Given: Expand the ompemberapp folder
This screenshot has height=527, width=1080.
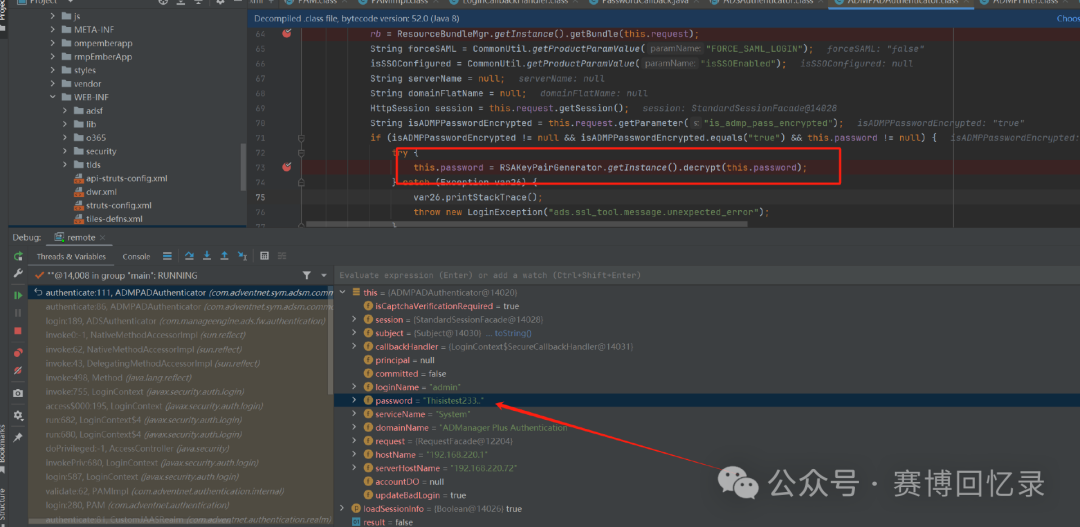Looking at the screenshot, I should pyautogui.click(x=53, y=43).
